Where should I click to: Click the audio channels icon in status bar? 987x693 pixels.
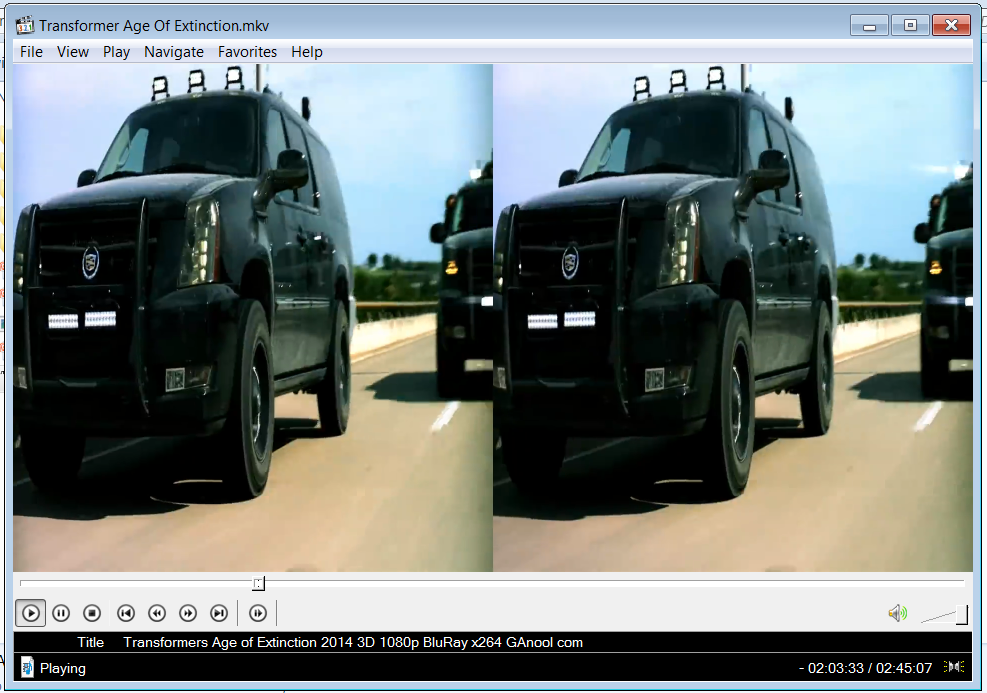954,667
